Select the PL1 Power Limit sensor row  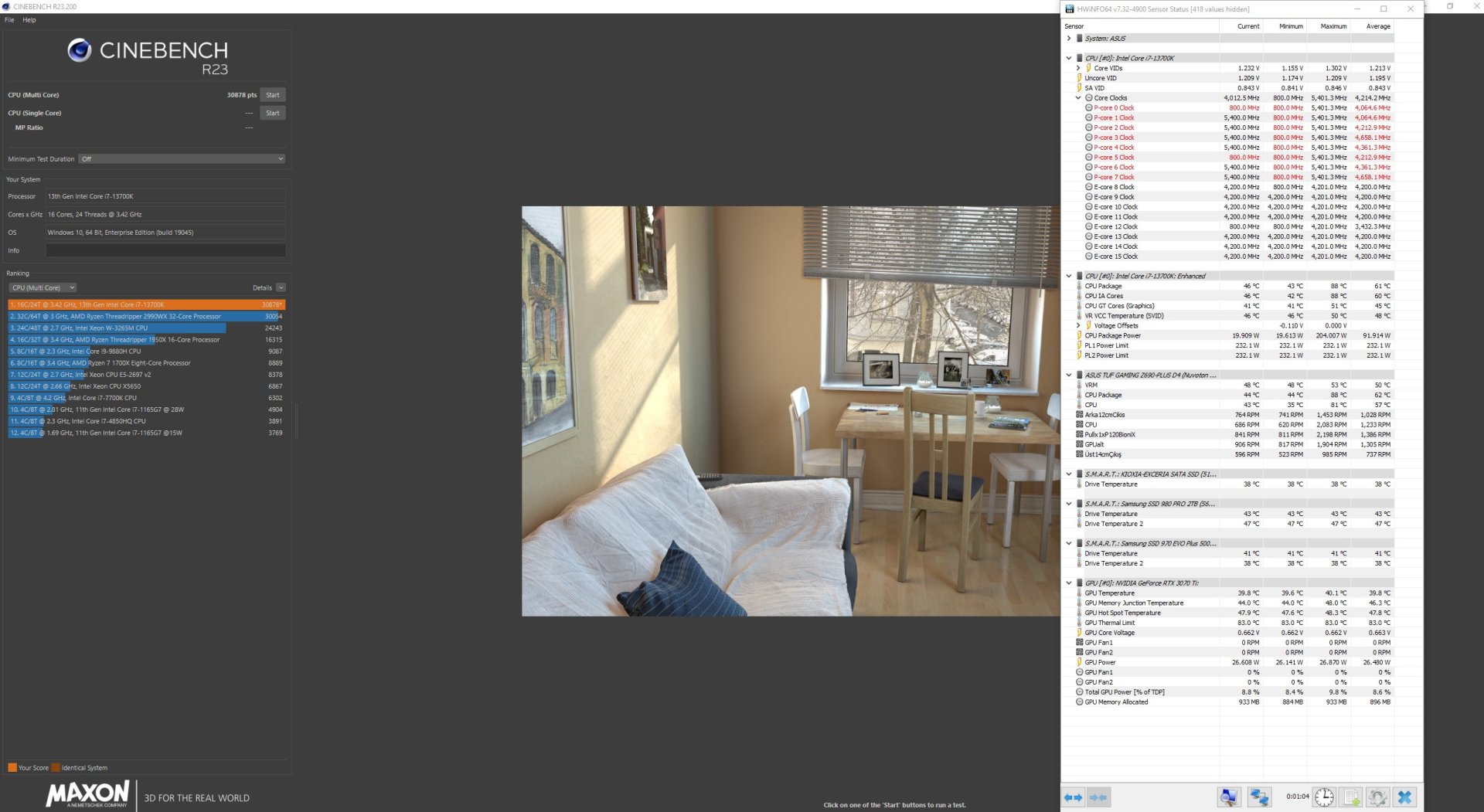[x=1229, y=345]
